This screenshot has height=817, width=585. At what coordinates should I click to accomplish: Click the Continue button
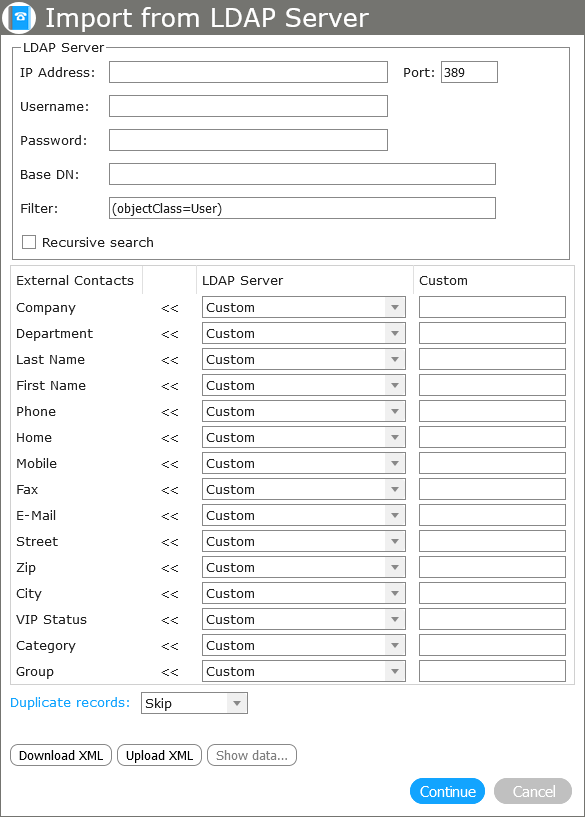tap(447, 791)
